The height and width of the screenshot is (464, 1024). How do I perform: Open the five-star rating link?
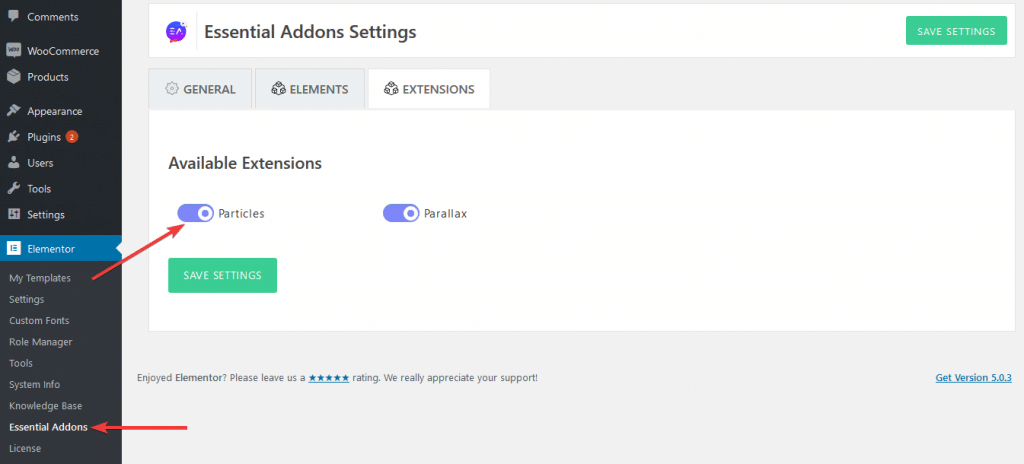pos(328,378)
